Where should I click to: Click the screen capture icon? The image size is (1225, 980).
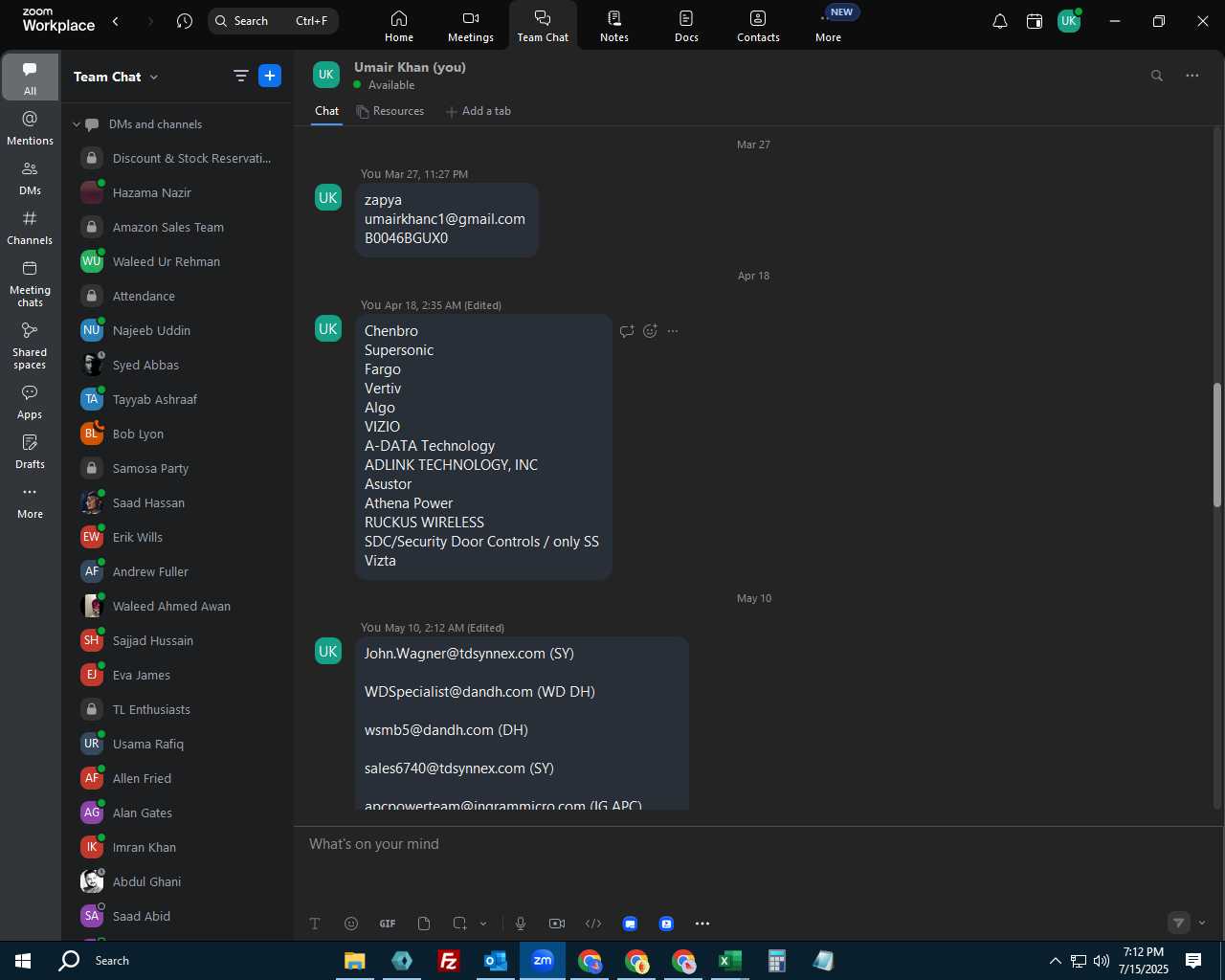pyautogui.click(x=460, y=924)
